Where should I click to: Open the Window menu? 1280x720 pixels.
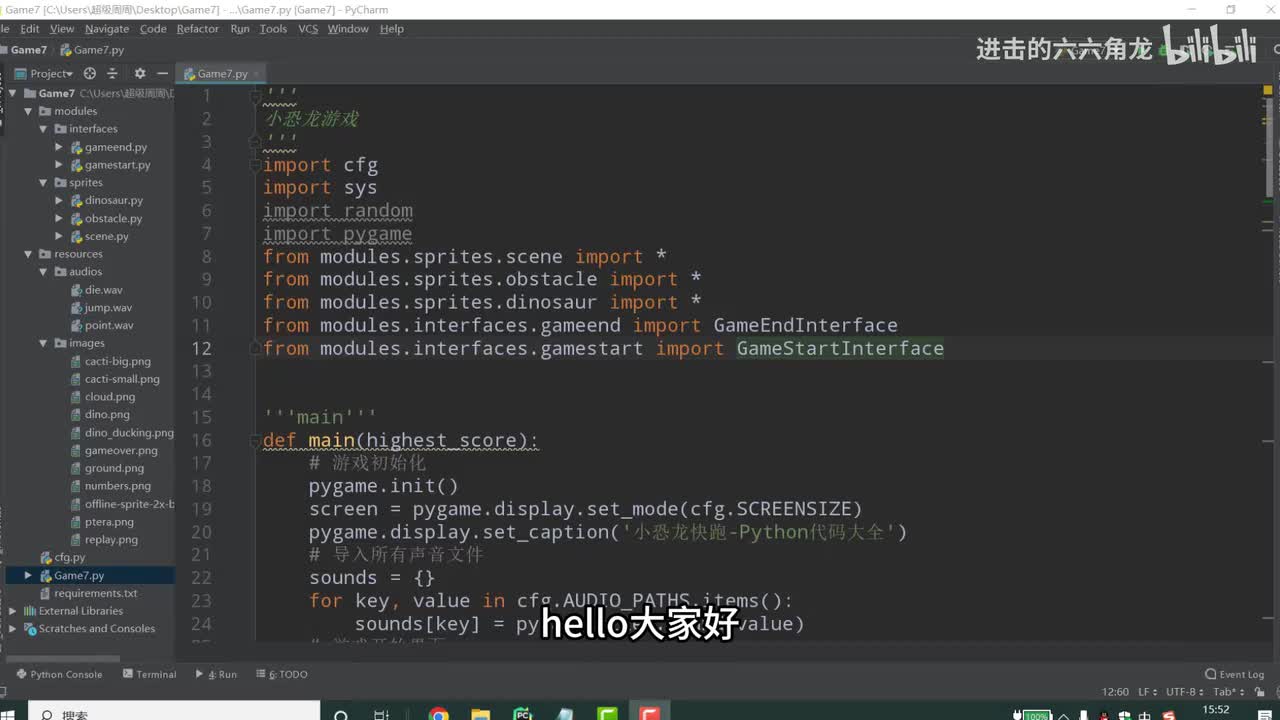(348, 29)
